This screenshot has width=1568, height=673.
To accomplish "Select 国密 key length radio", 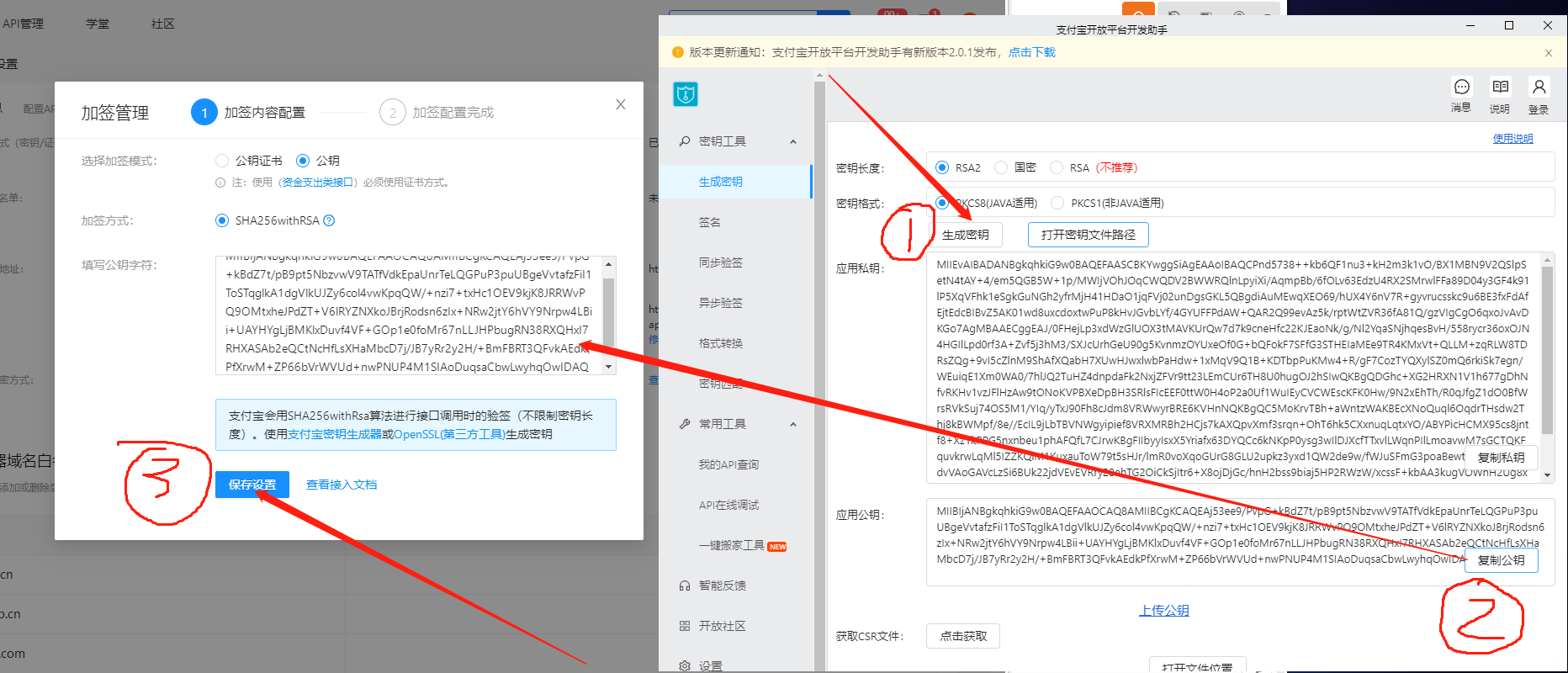I will (x=1001, y=167).
